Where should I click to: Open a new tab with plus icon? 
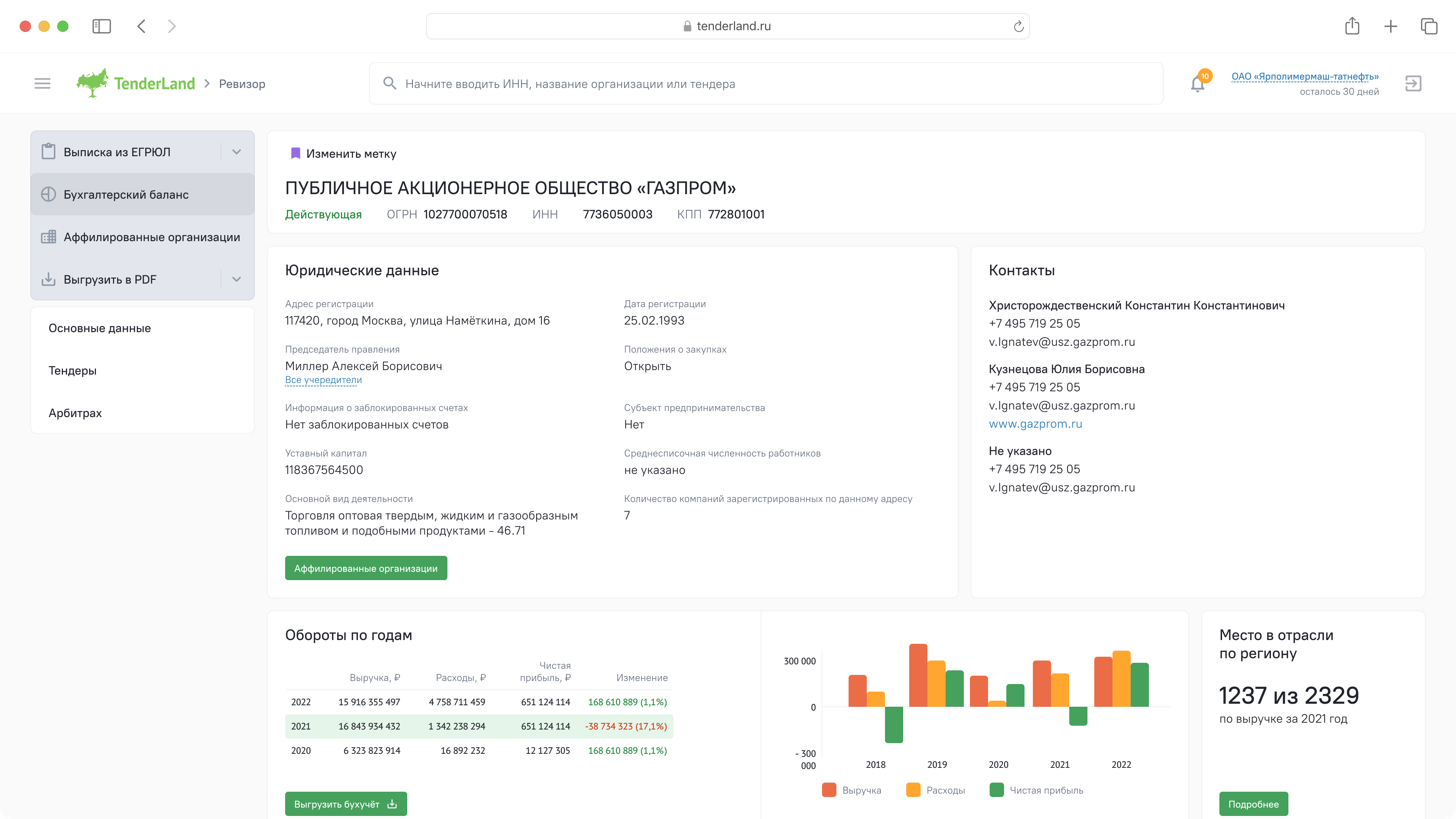coord(1390,26)
